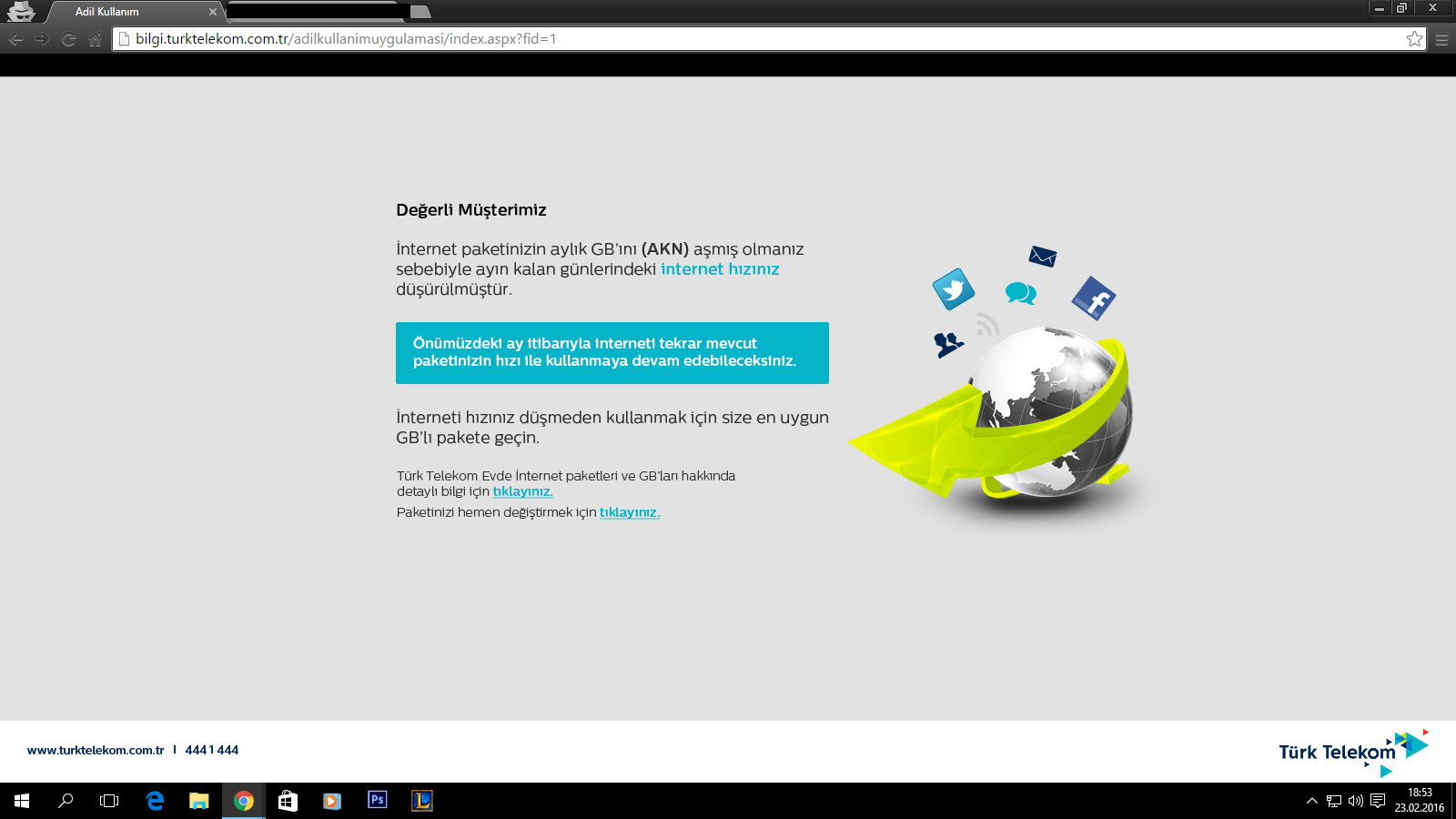Click the 'Değerli Müşterimiz' heading
This screenshot has width=1456, height=819.
pos(471,210)
